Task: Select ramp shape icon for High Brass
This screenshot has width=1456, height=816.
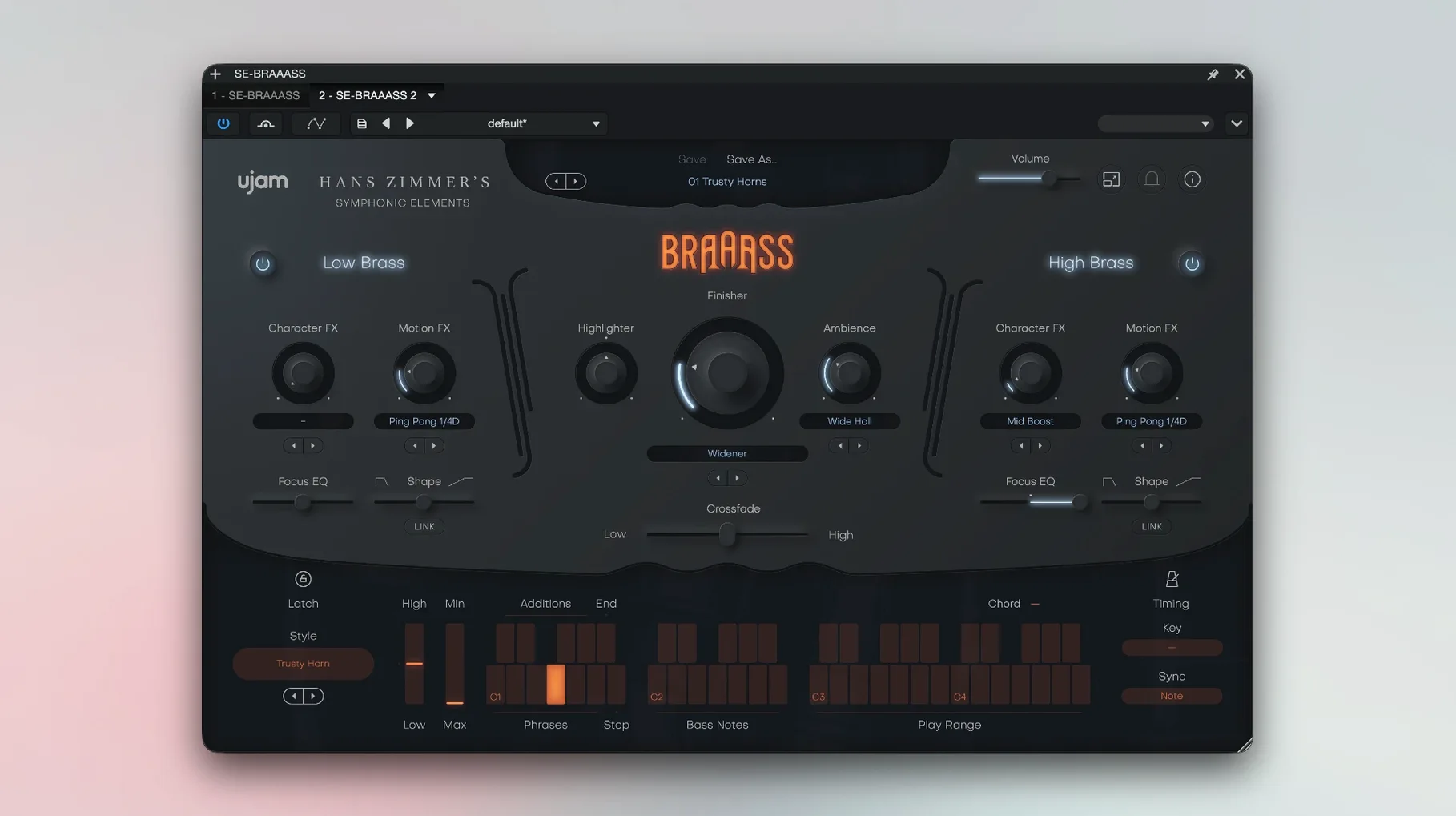Action: pyautogui.click(x=1188, y=481)
